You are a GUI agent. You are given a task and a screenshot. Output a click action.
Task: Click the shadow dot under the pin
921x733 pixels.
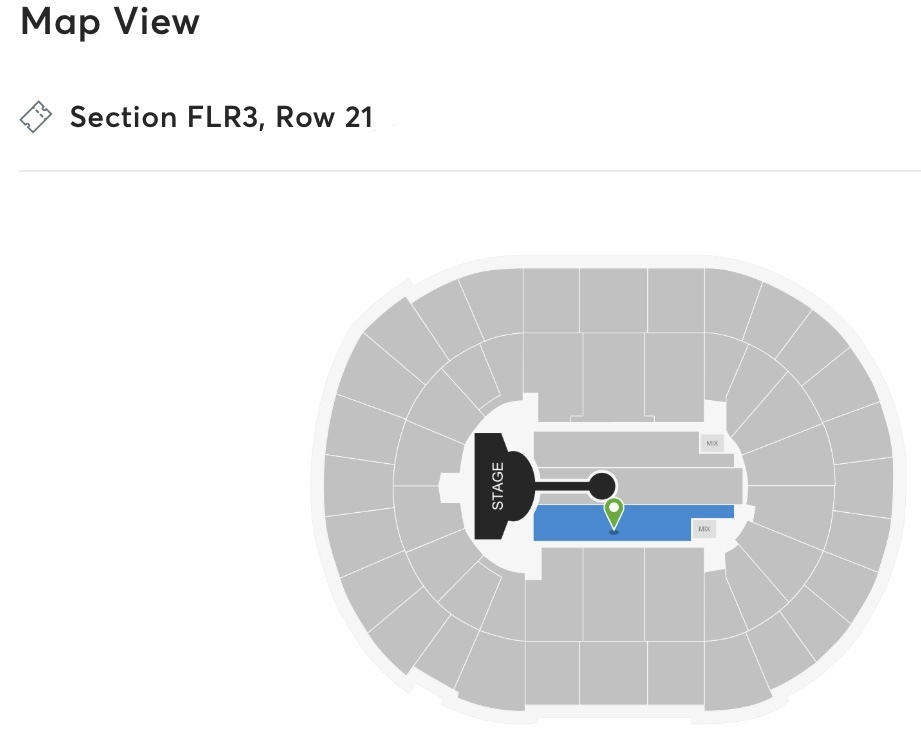614,532
